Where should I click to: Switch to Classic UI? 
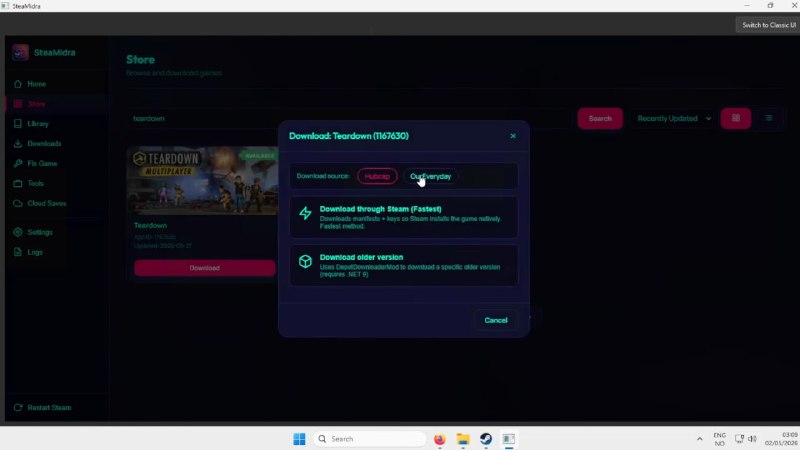pos(768,25)
